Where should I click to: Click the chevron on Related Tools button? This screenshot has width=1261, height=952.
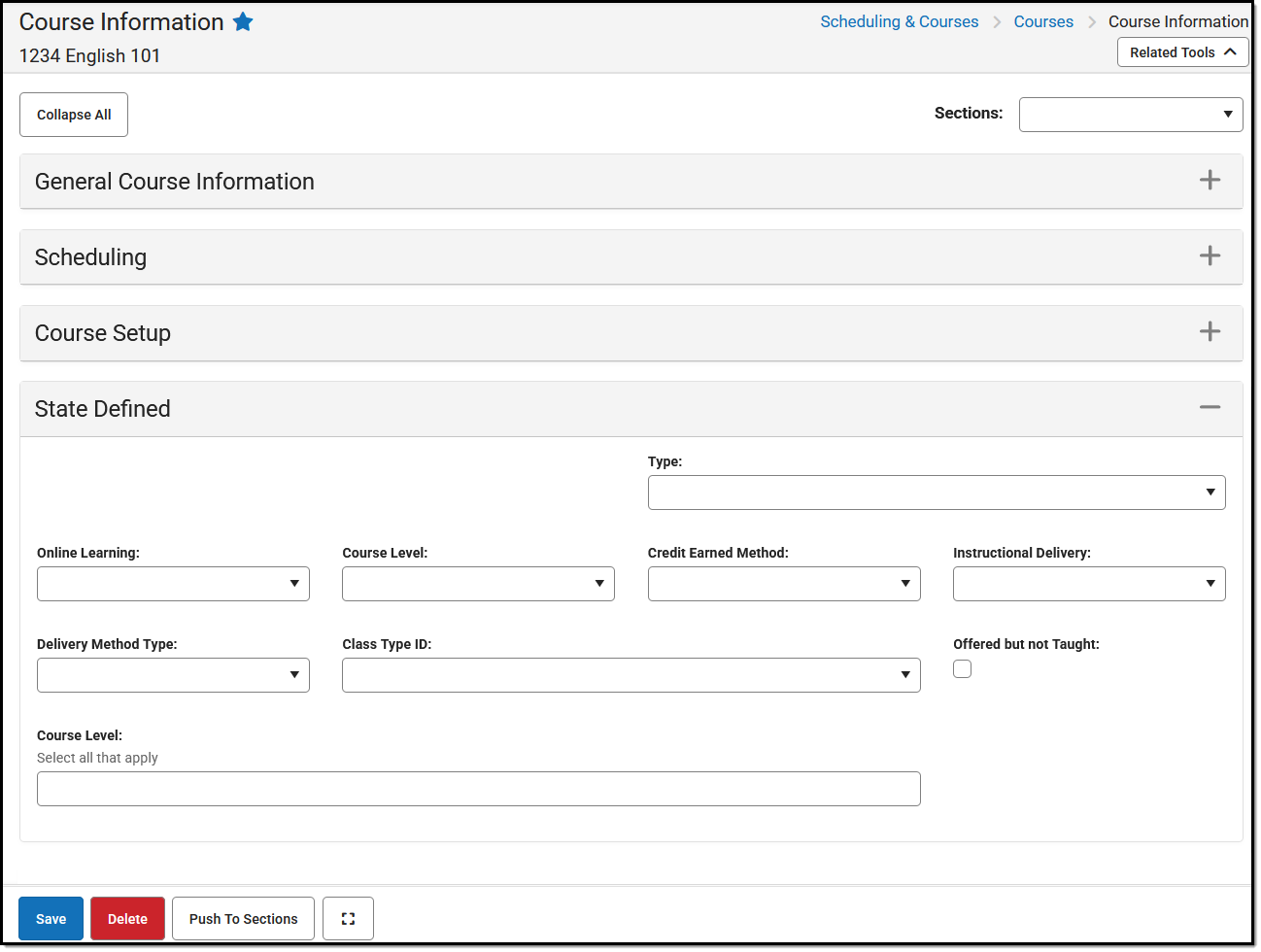pos(1231,51)
